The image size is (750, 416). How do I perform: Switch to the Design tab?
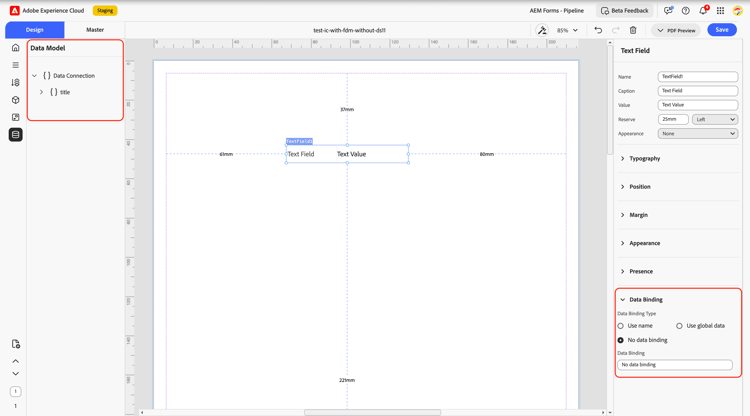pyautogui.click(x=34, y=30)
